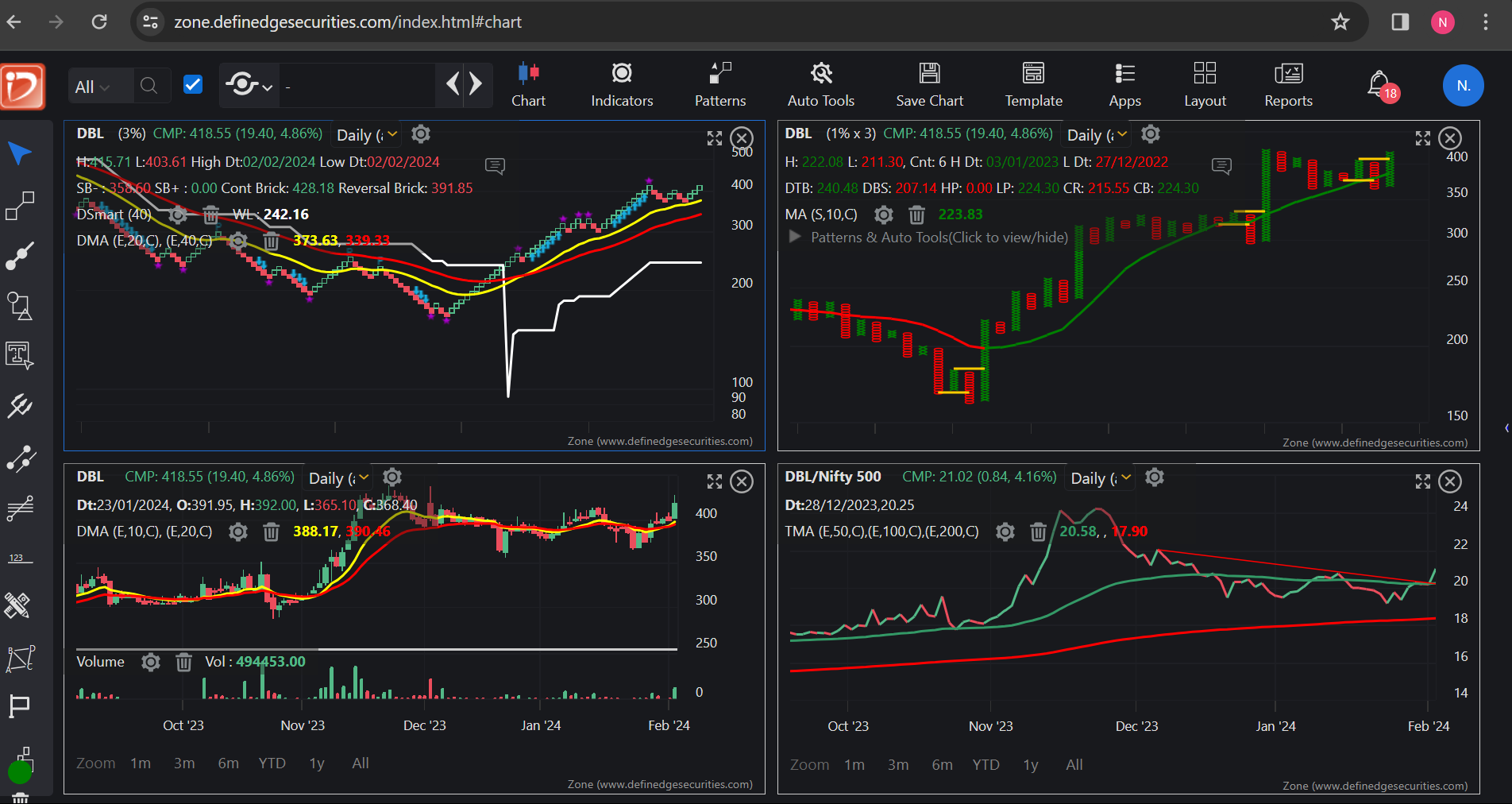
Task: Maximize the DBL 1% x 3 P&F chart
Action: click(1423, 138)
